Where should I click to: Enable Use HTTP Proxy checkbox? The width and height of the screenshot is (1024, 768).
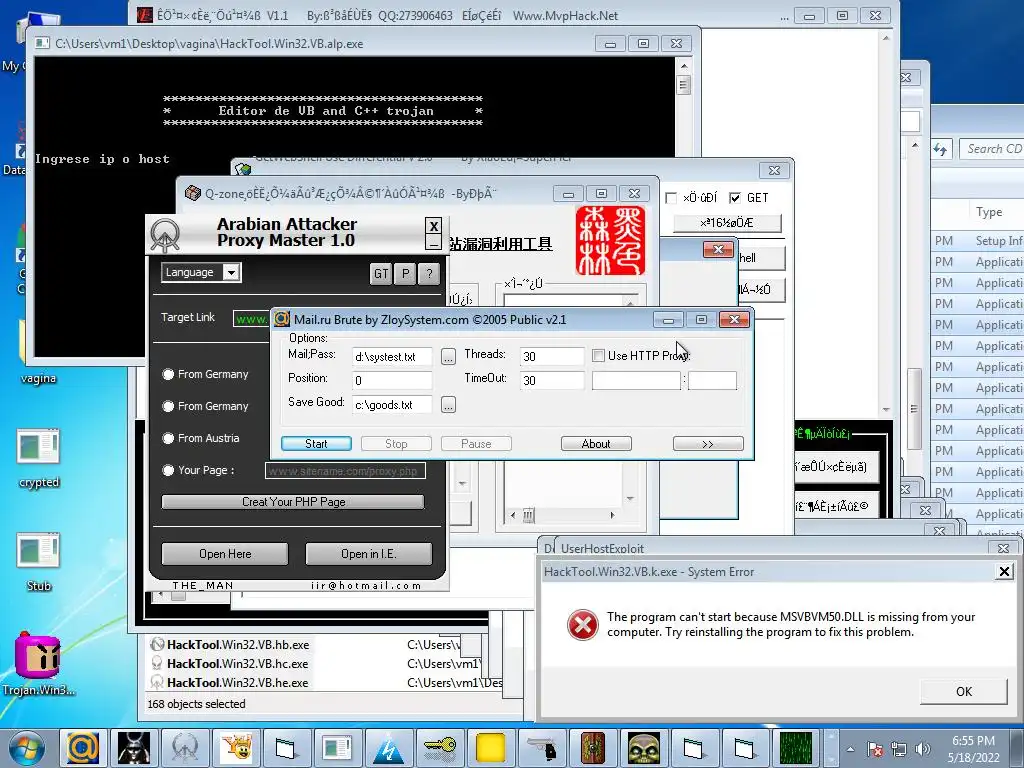598,355
